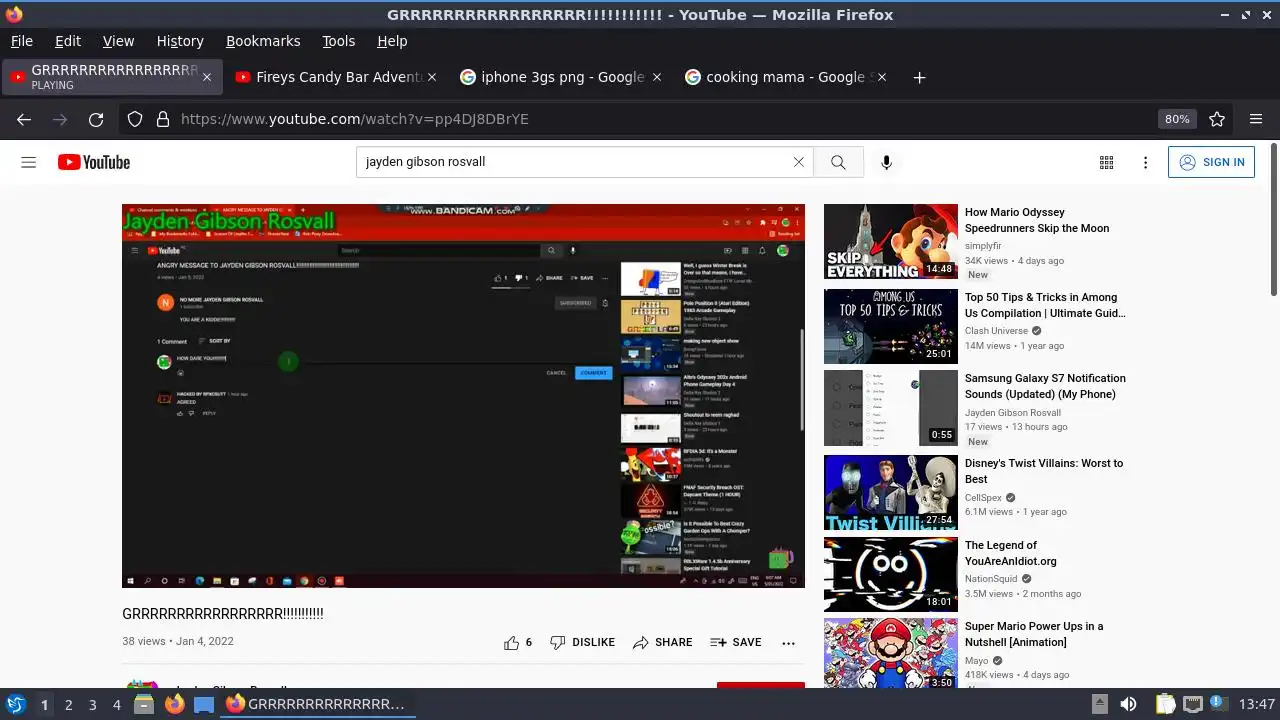
Task: Visit Jayden Gibson Rosvall channel in sidebar
Action: click(1013, 413)
